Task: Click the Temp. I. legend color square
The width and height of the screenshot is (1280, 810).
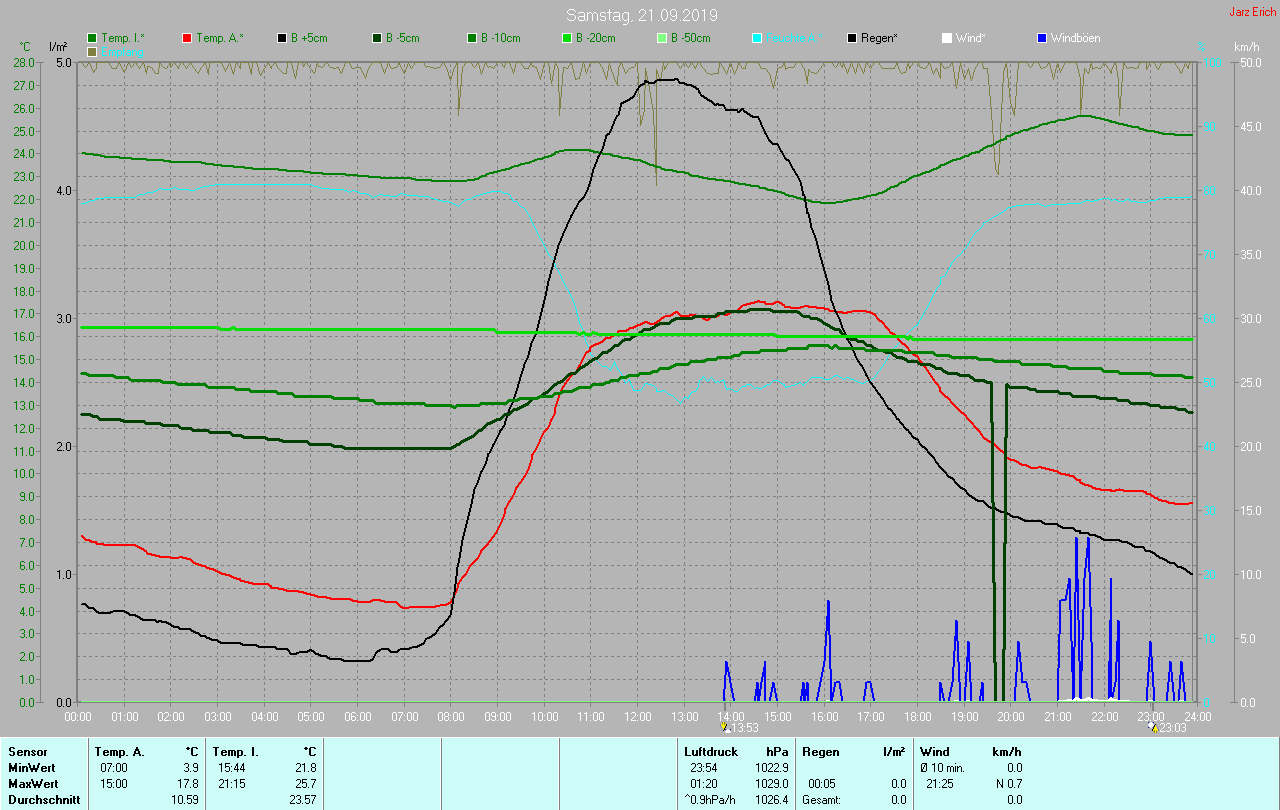Action: click(92, 38)
